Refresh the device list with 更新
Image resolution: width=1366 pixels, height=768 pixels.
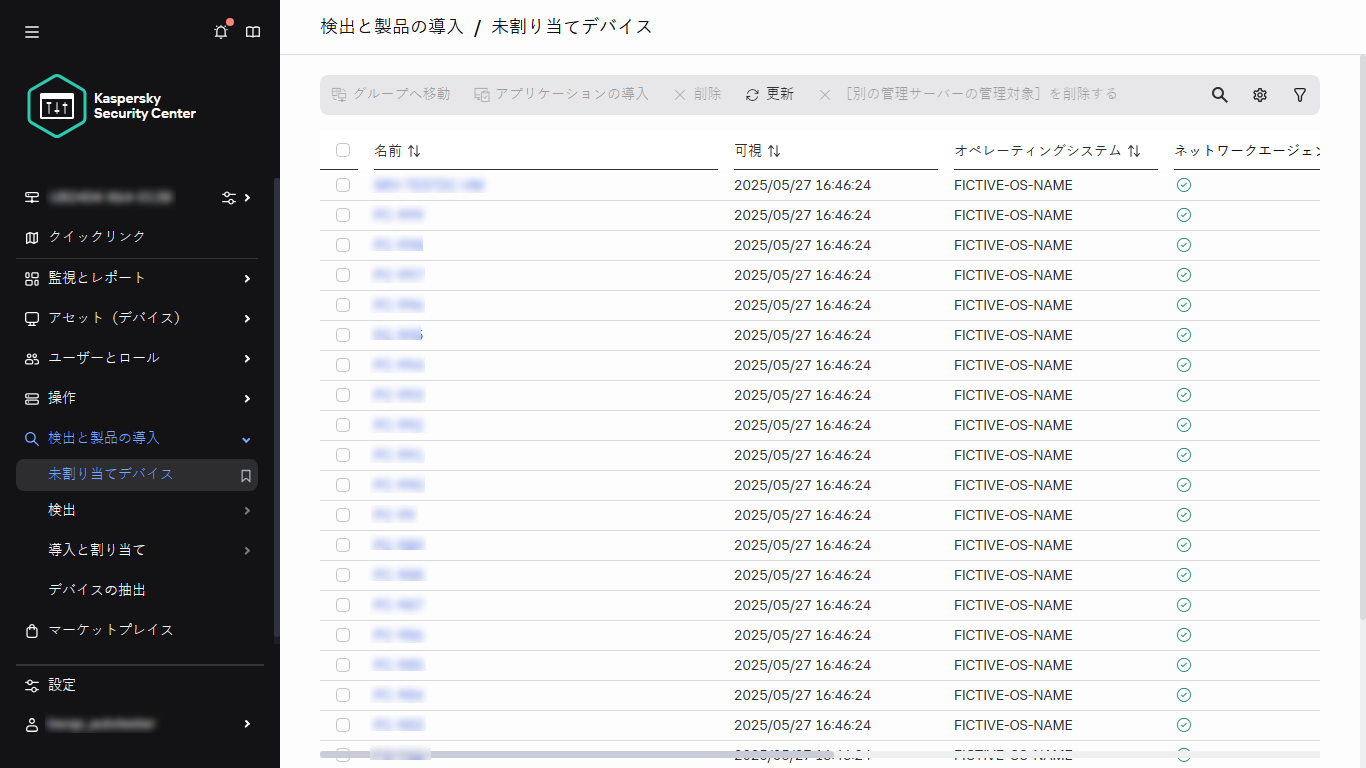click(769, 94)
